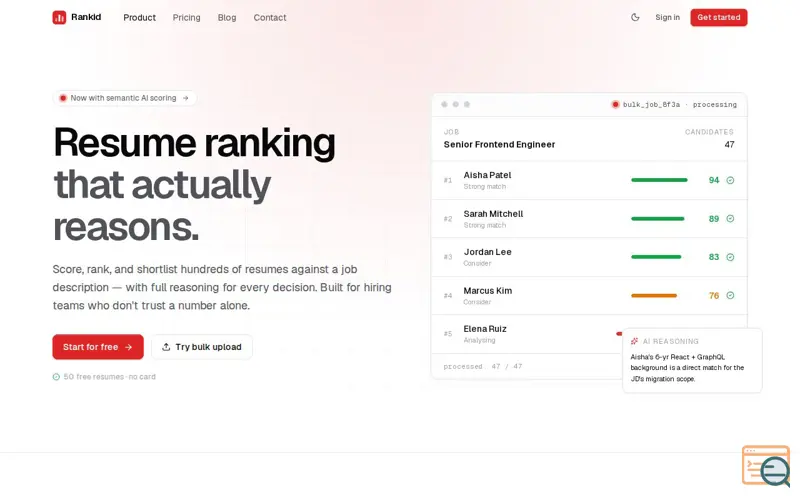Click the Senior Frontend Engineer job title
The image size is (800, 500).
coord(499,144)
